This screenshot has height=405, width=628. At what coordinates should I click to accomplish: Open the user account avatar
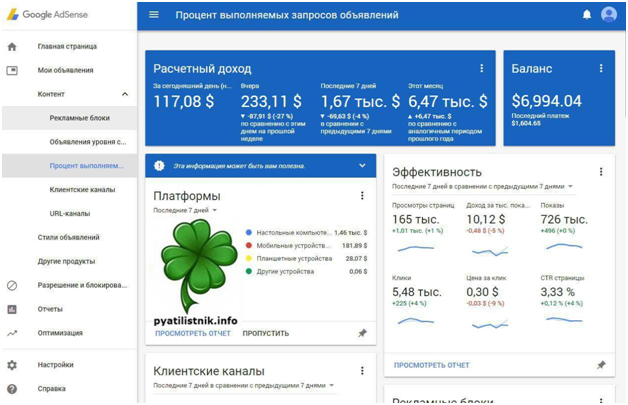(x=609, y=15)
